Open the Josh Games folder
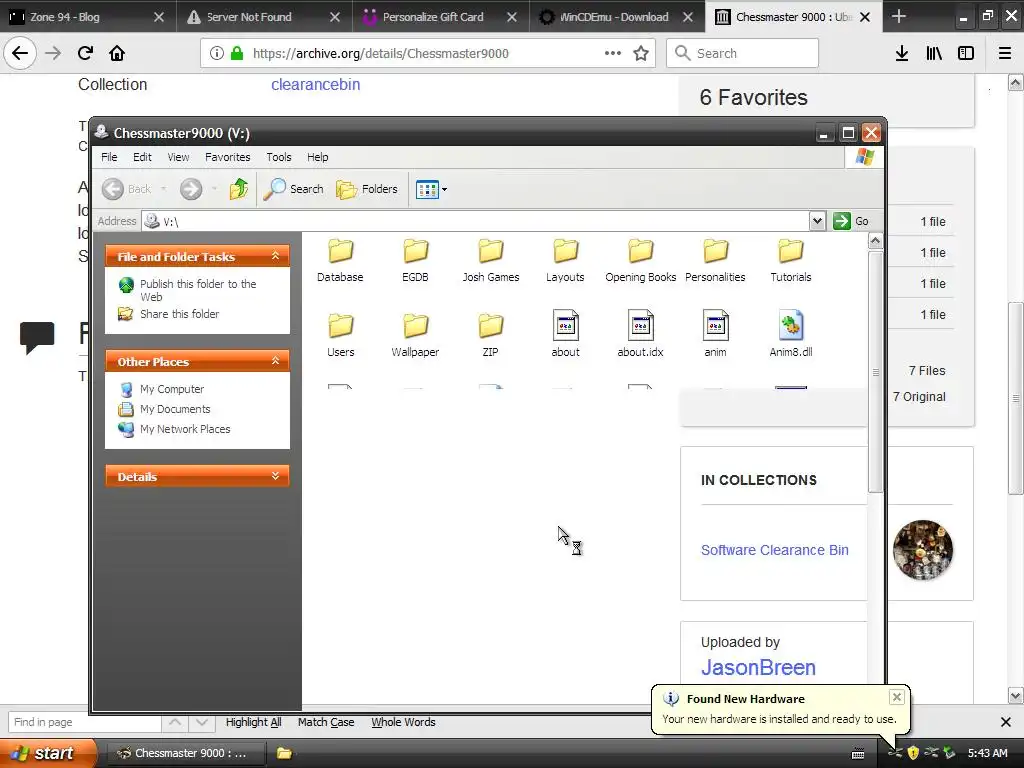The width and height of the screenshot is (1024, 768). pyautogui.click(x=490, y=260)
